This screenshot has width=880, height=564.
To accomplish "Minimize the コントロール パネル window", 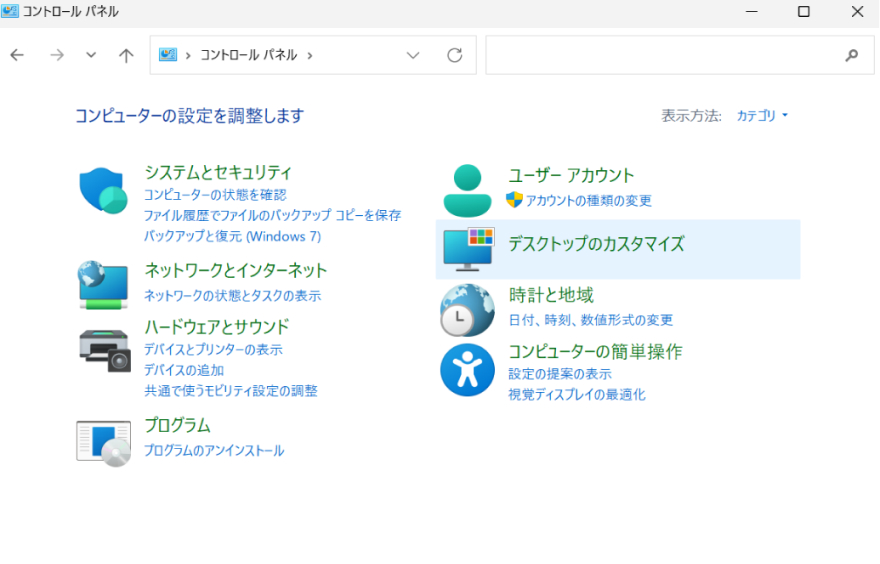I will tap(751, 11).
